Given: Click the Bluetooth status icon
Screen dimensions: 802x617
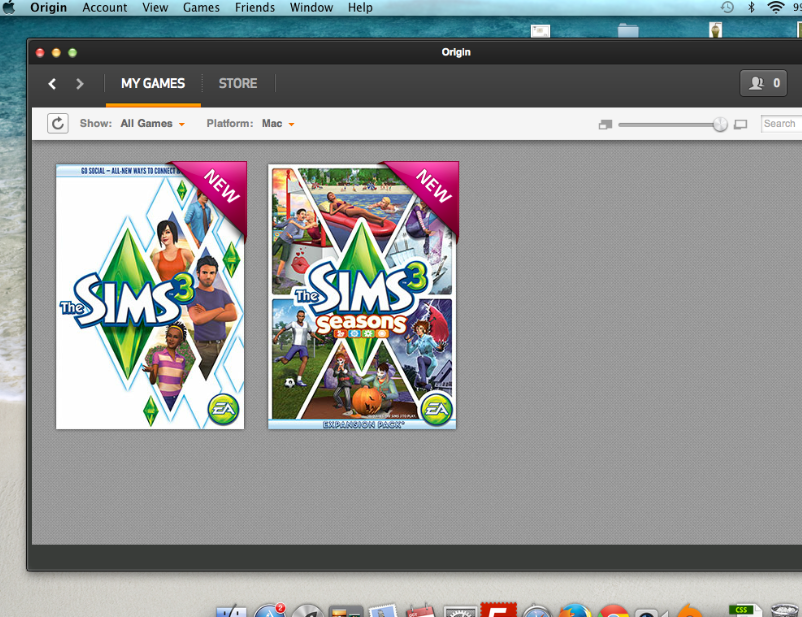Looking at the screenshot, I should coord(751,7).
